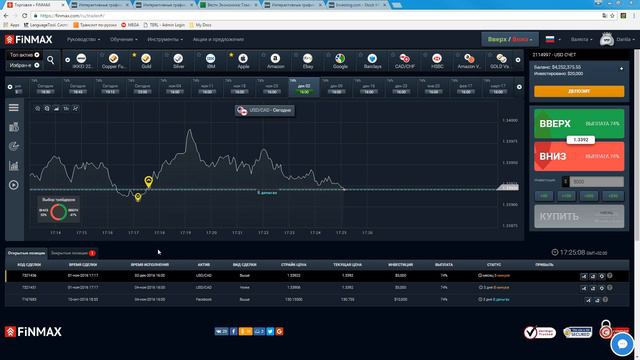640x360 pixels.
Task: Open the 'Инструменты' dropdown menu
Action: pos(165,40)
